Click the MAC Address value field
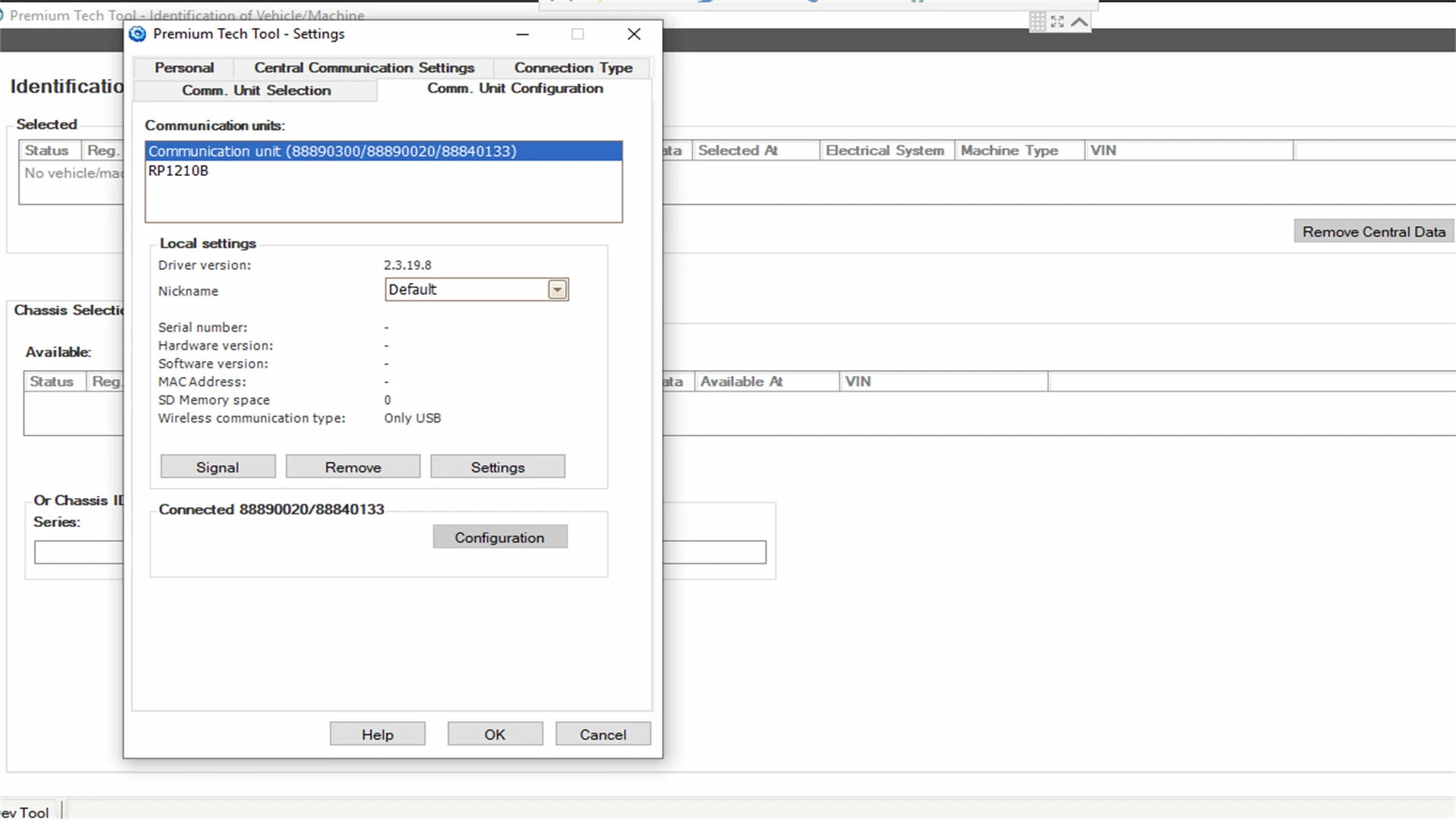Image resolution: width=1456 pixels, height=819 pixels. pyautogui.click(x=386, y=381)
